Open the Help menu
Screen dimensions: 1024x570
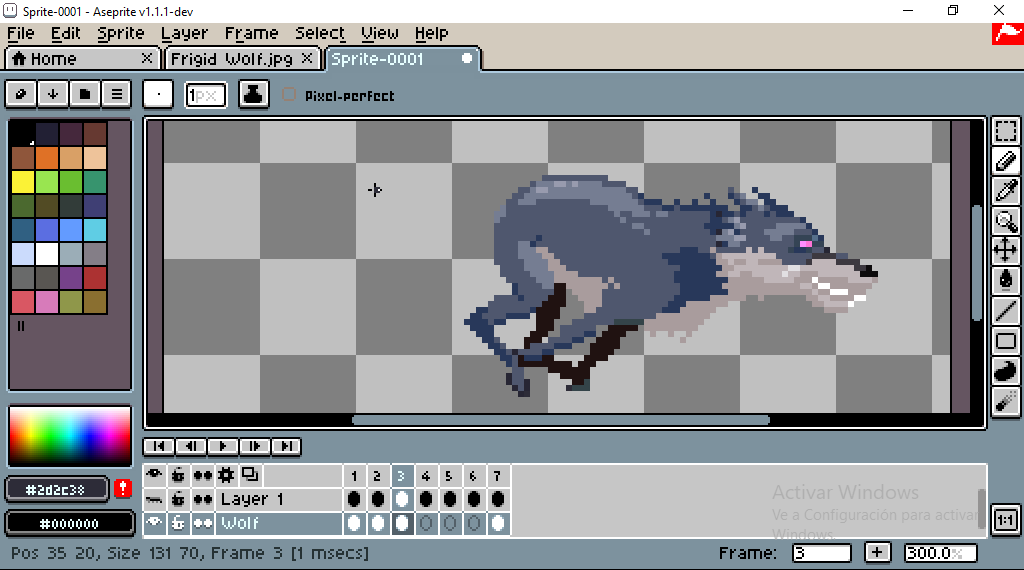pos(431,33)
